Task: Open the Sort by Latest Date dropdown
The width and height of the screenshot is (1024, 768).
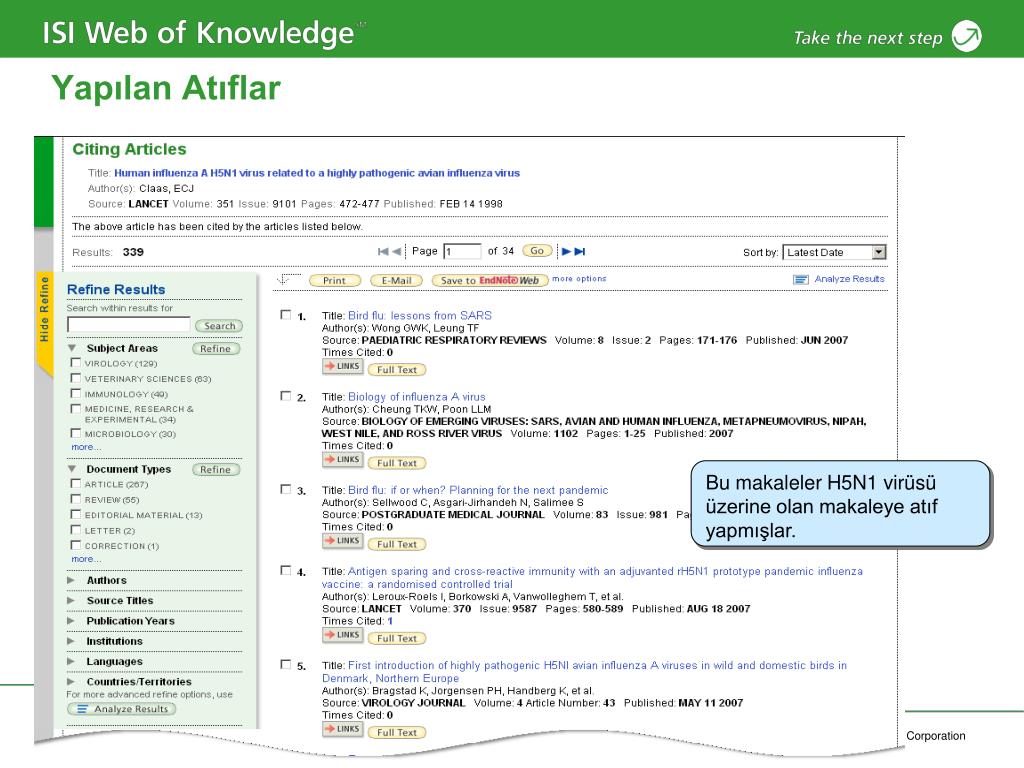Action: (879, 252)
